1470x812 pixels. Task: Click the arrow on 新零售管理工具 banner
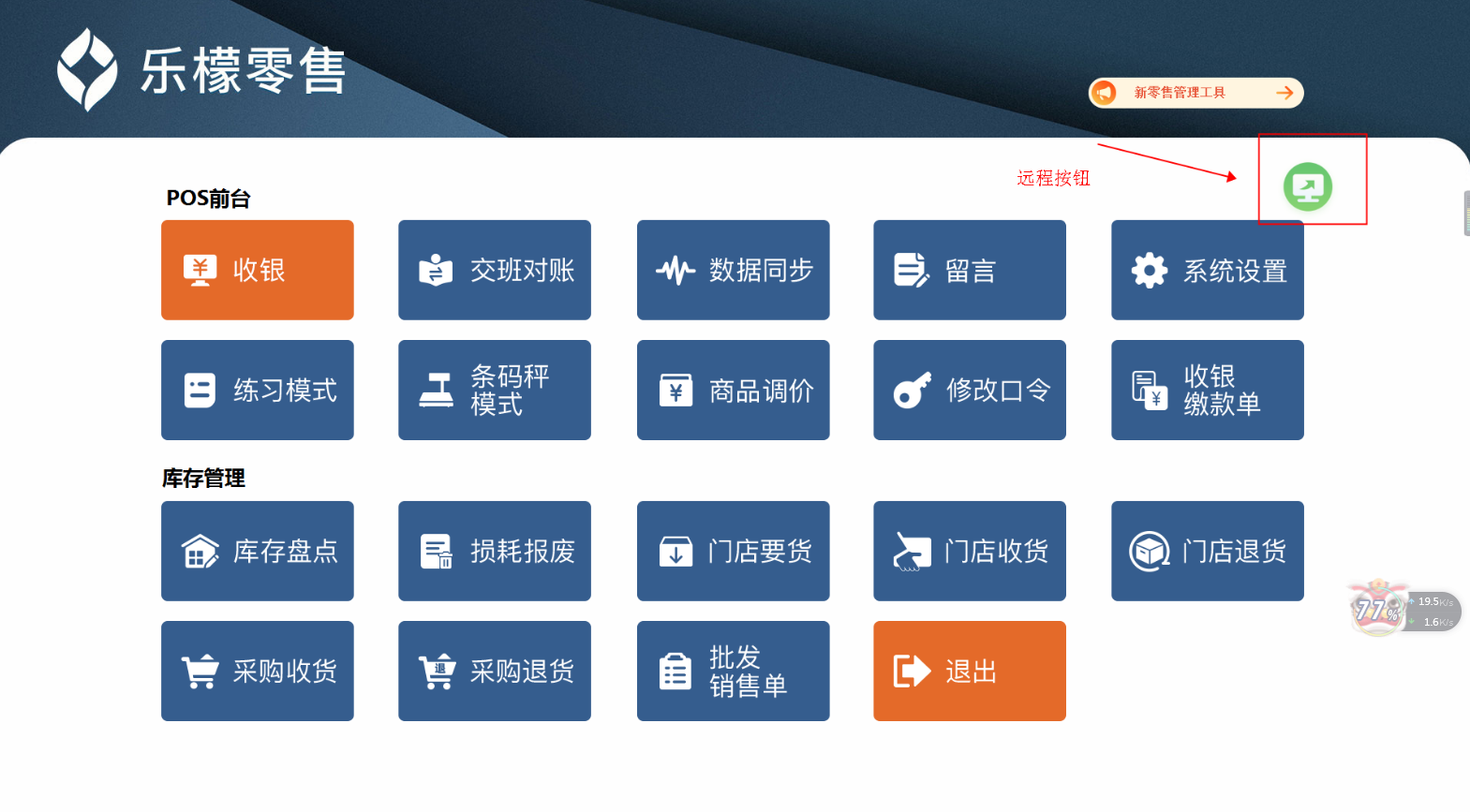pyautogui.click(x=1284, y=93)
